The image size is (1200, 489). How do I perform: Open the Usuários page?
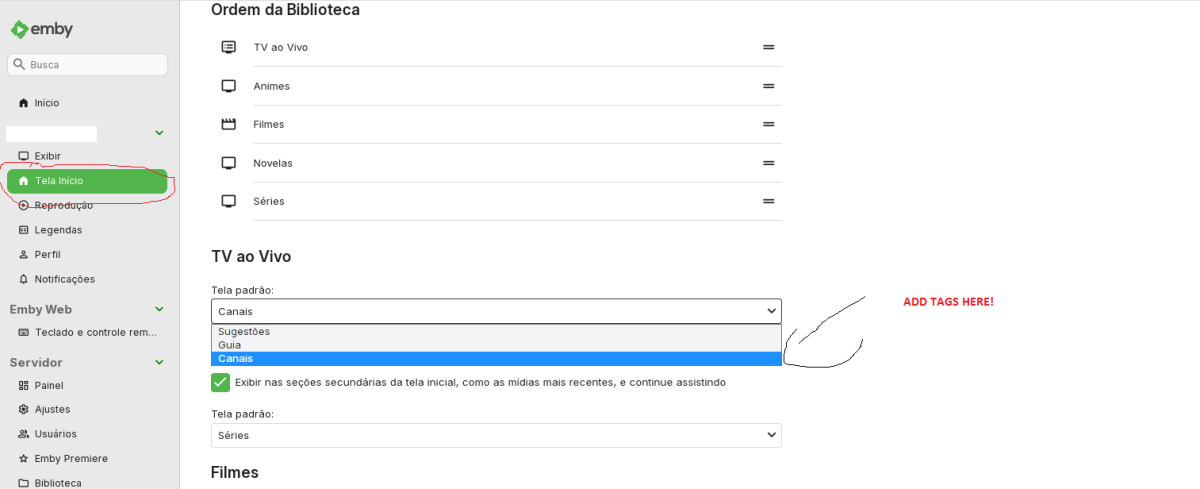click(x=55, y=434)
